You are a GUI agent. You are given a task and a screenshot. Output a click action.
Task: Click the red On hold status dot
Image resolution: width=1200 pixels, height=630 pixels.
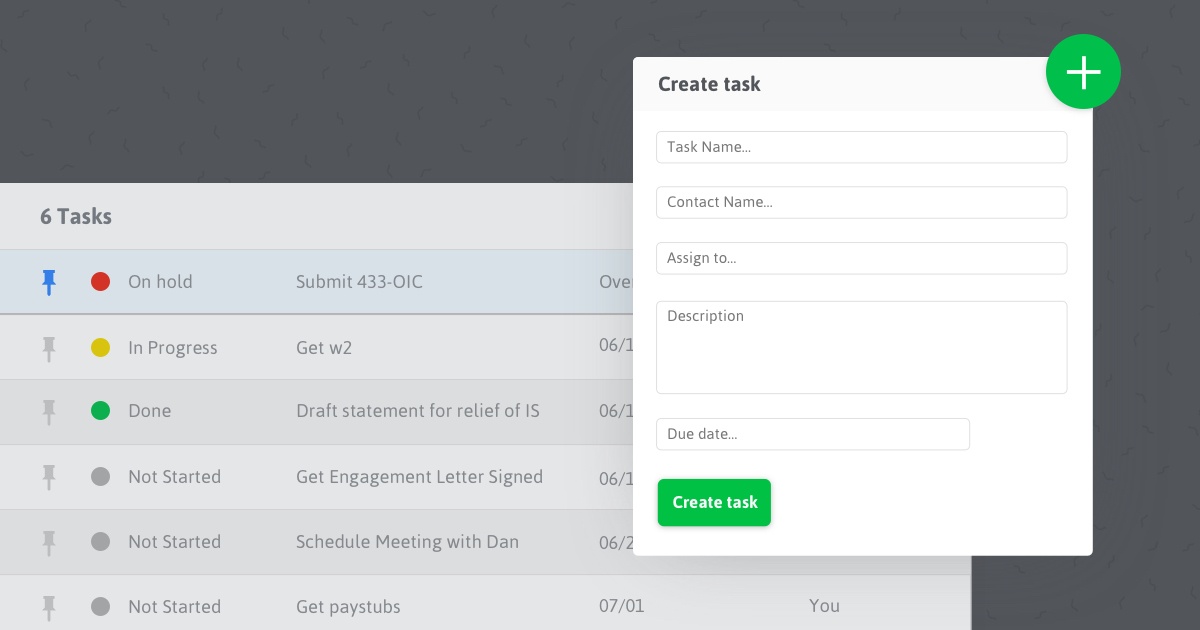pyautogui.click(x=100, y=282)
